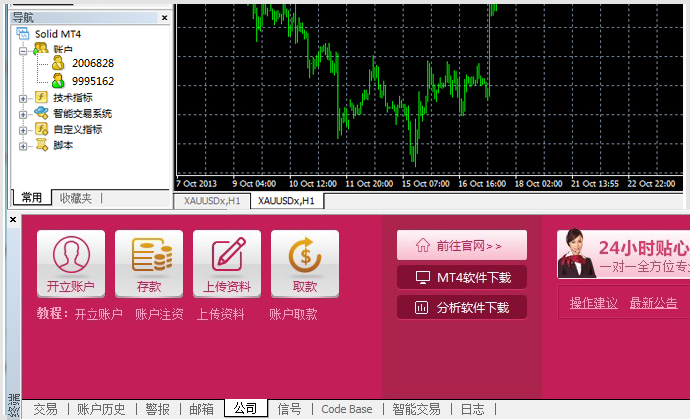Open the 邮箱 mailbox tab
The height and width of the screenshot is (420, 690).
coord(202,409)
